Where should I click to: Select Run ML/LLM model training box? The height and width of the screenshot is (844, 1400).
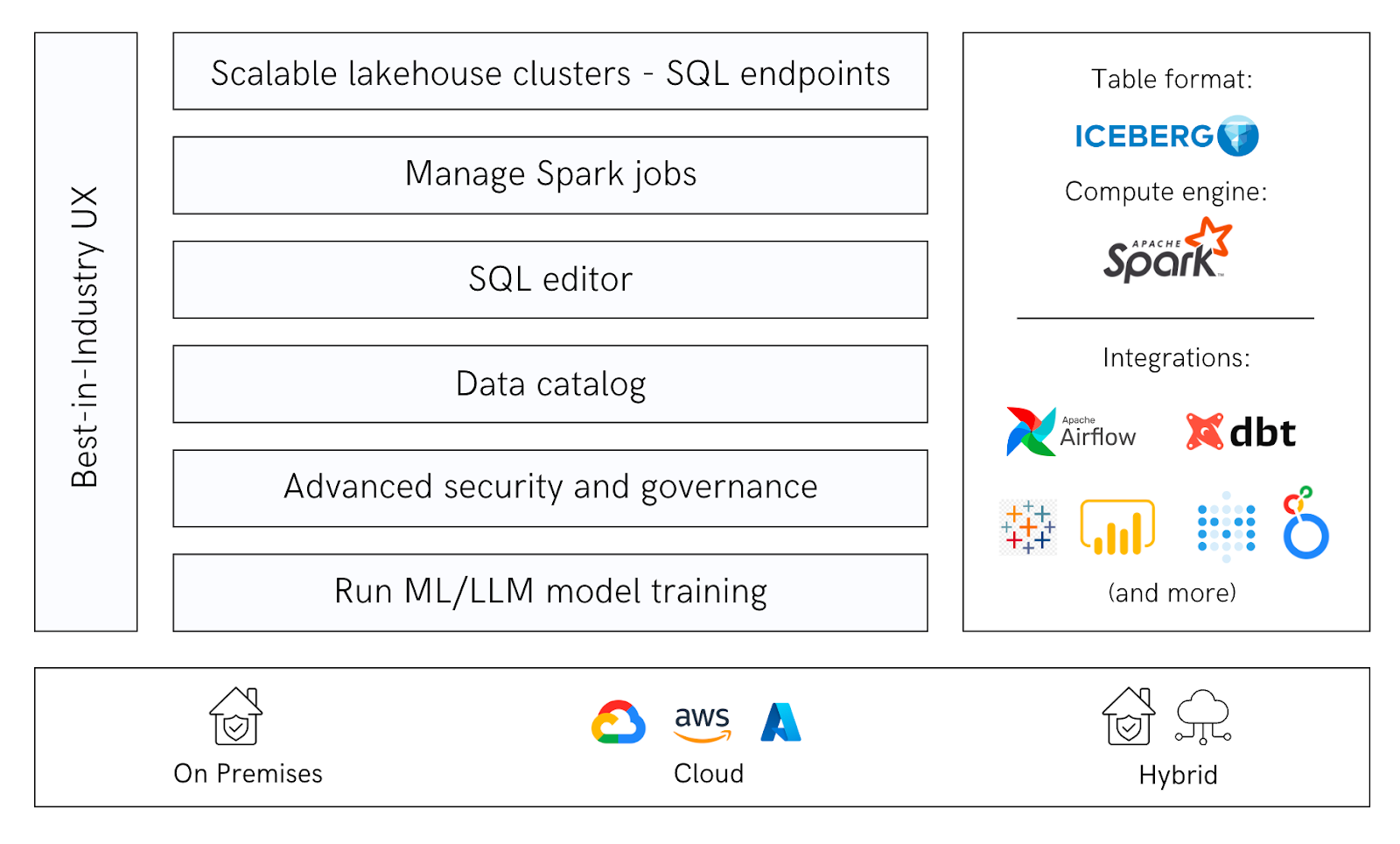point(550,593)
